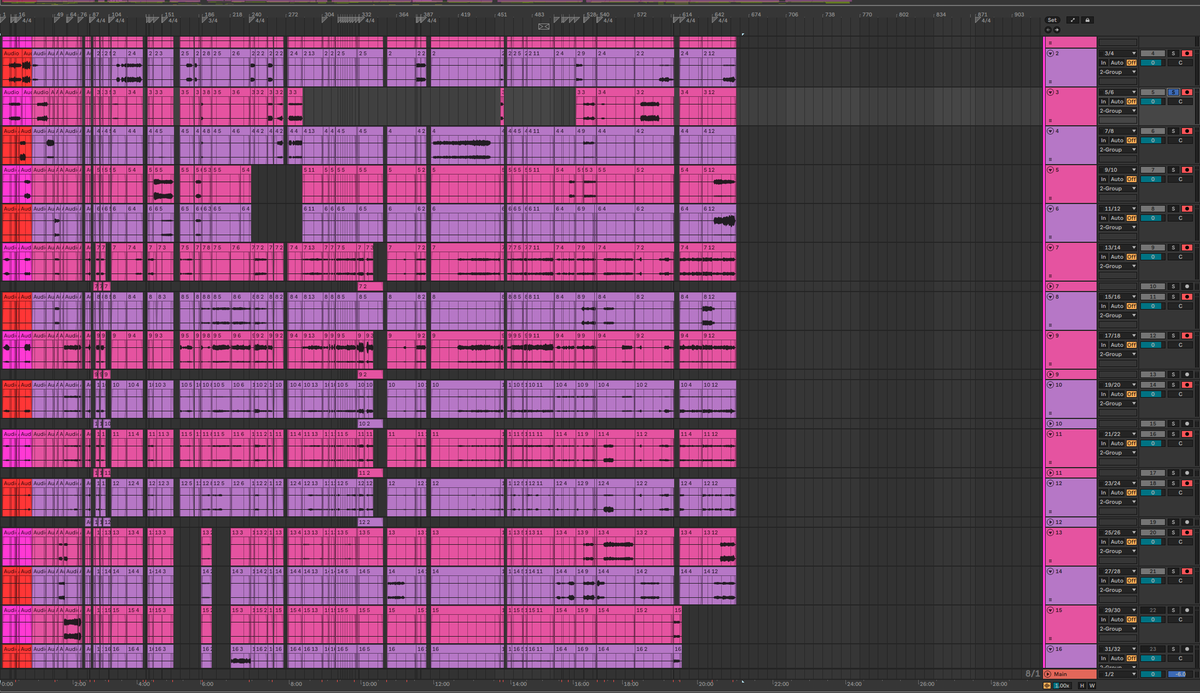Click the Off monitor button on track 14
The image size is (1200, 693).
coord(1132,580)
